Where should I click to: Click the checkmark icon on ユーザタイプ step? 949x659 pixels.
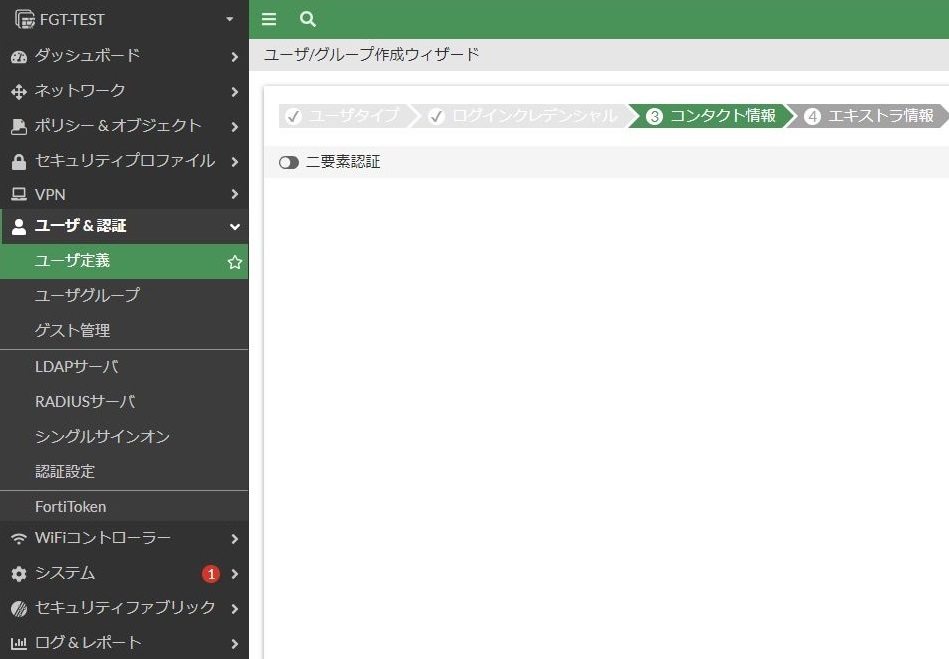click(294, 116)
